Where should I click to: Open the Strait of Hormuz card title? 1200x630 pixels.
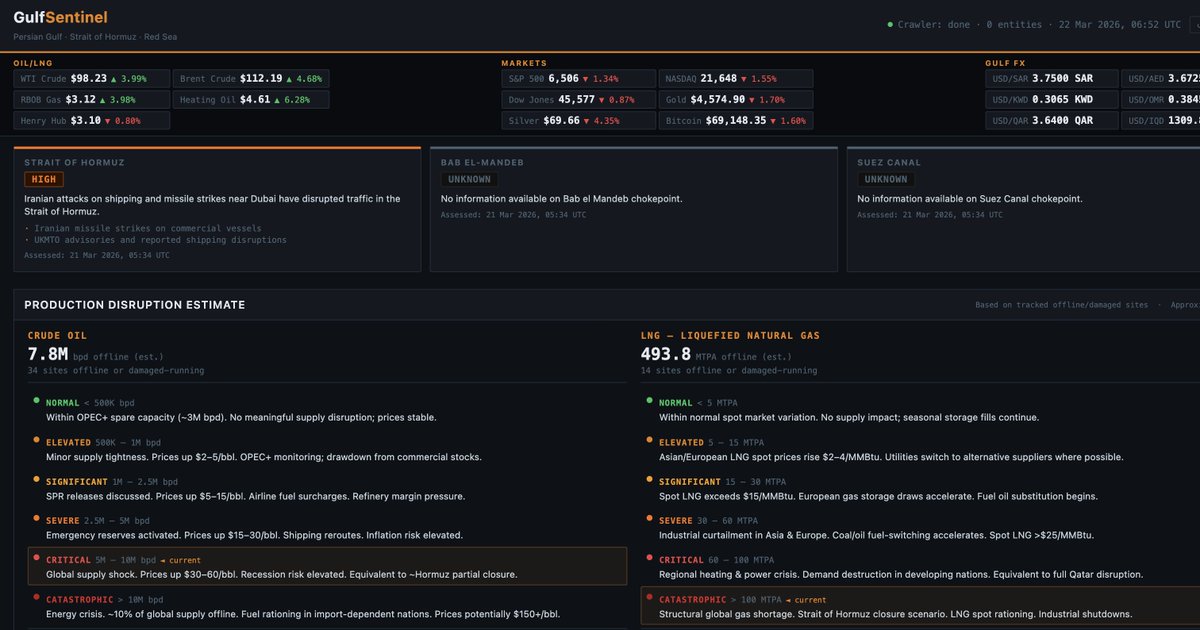[x=74, y=162]
